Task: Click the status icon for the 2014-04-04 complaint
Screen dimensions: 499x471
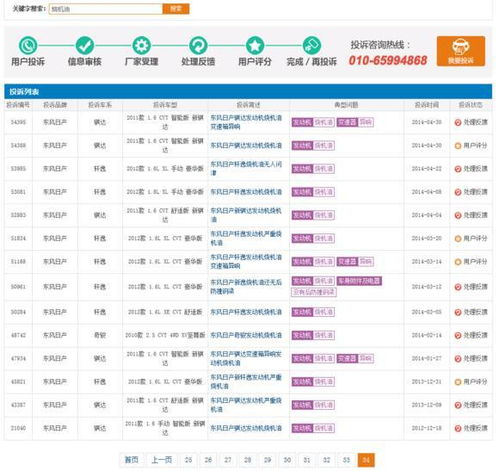Action: [458, 215]
